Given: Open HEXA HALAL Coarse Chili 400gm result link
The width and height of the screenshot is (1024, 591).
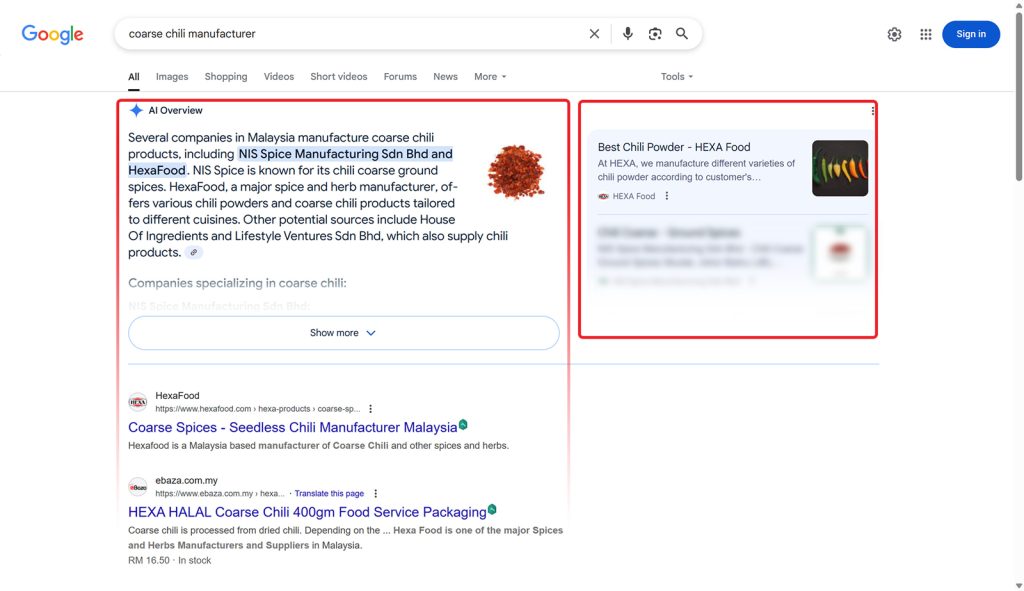Looking at the screenshot, I should click(307, 512).
